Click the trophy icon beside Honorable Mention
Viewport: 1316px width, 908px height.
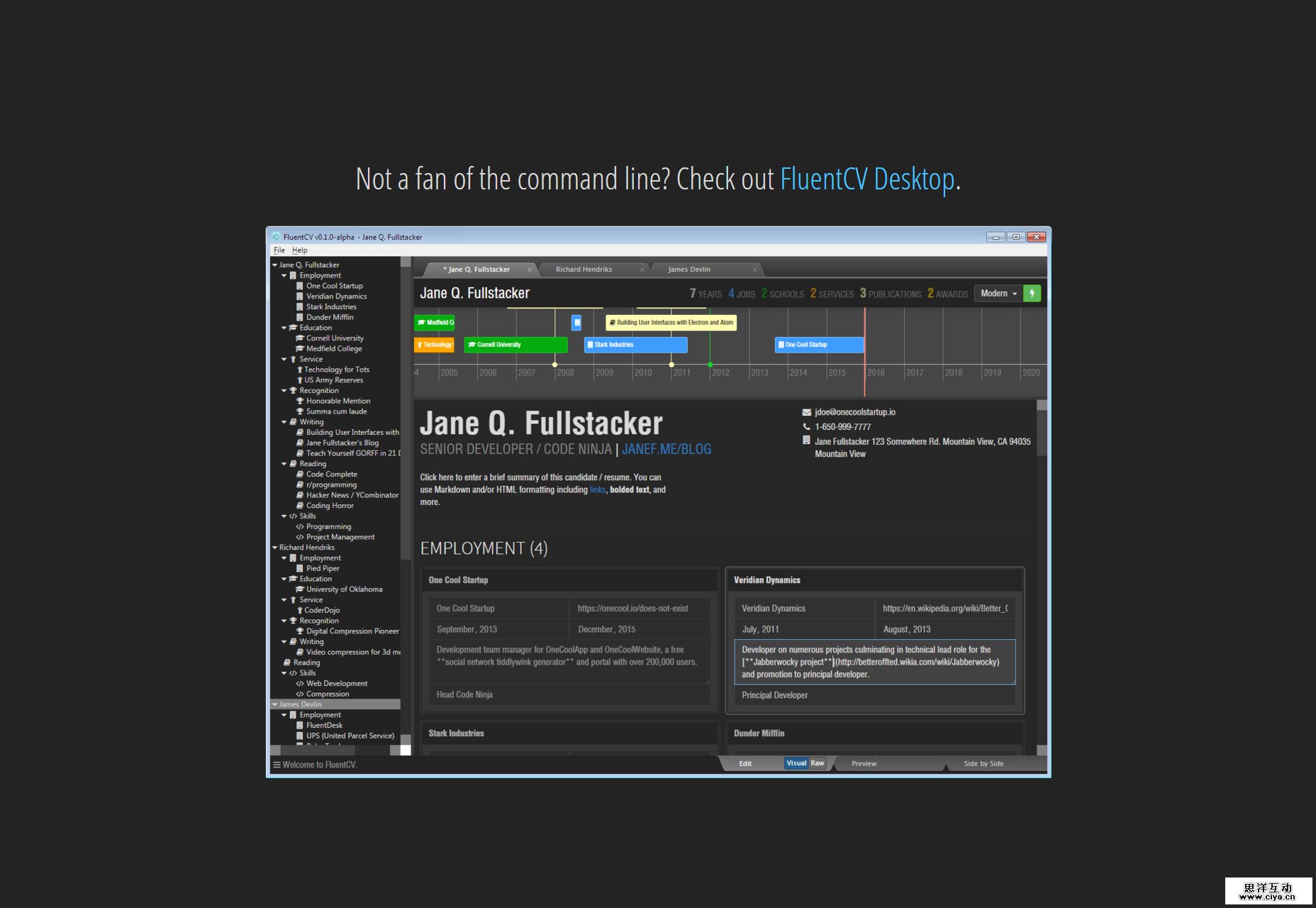300,401
